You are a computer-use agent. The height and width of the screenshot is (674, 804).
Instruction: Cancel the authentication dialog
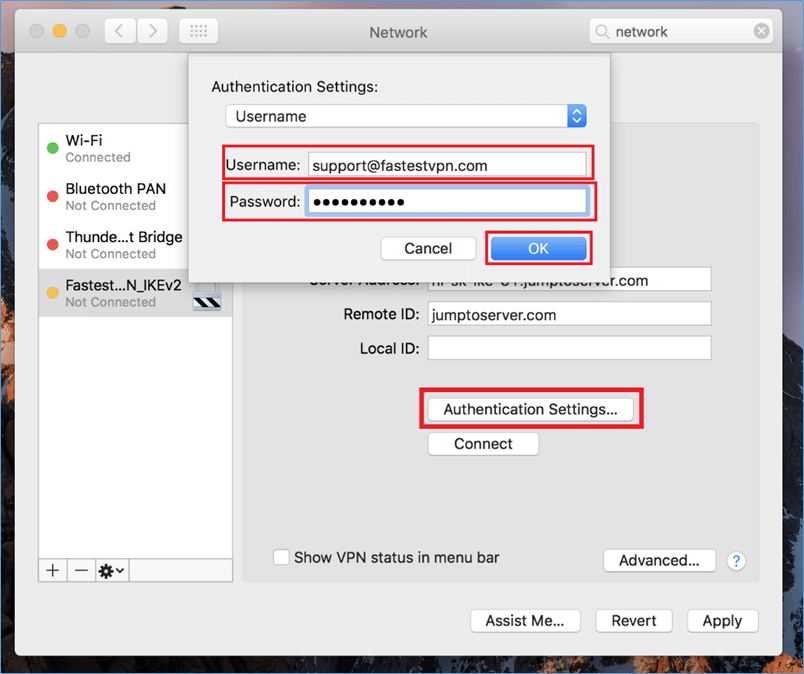point(428,248)
